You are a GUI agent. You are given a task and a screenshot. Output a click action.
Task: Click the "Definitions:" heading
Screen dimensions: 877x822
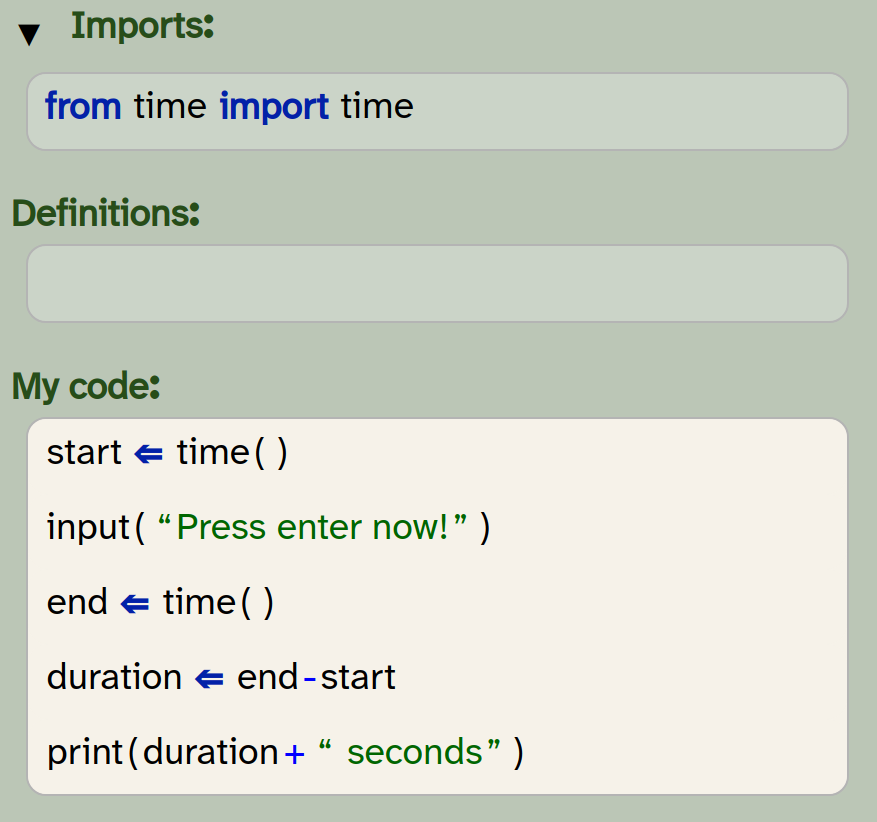106,213
